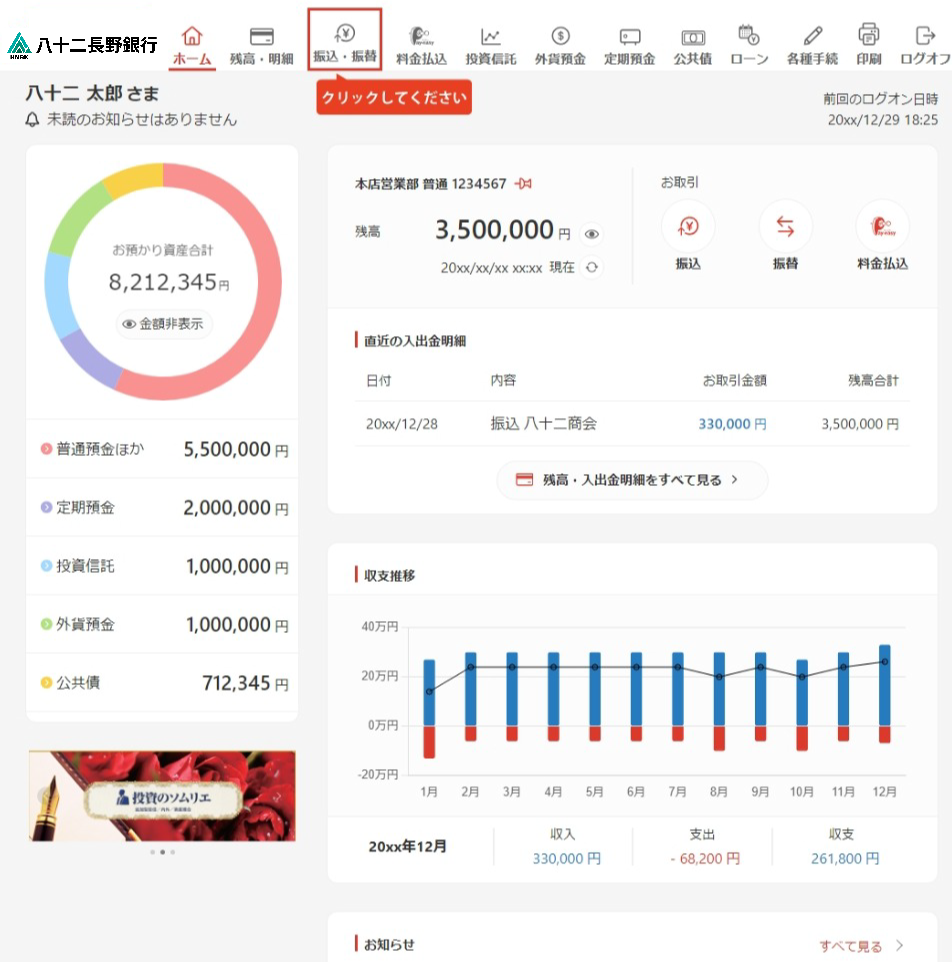Refresh balance with the reload icon

pyautogui.click(x=592, y=267)
